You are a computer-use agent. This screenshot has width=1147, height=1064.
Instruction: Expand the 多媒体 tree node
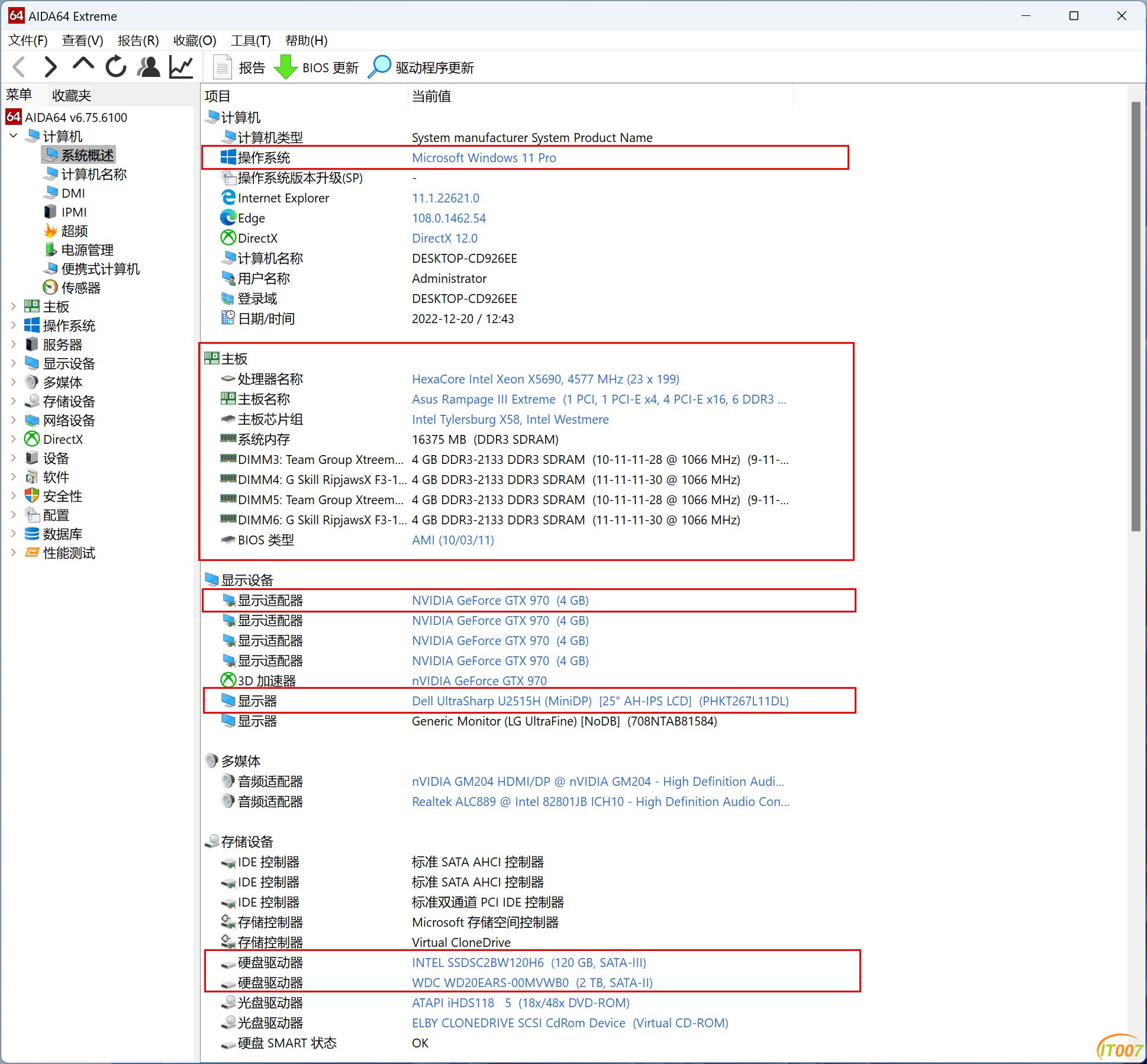coord(14,382)
